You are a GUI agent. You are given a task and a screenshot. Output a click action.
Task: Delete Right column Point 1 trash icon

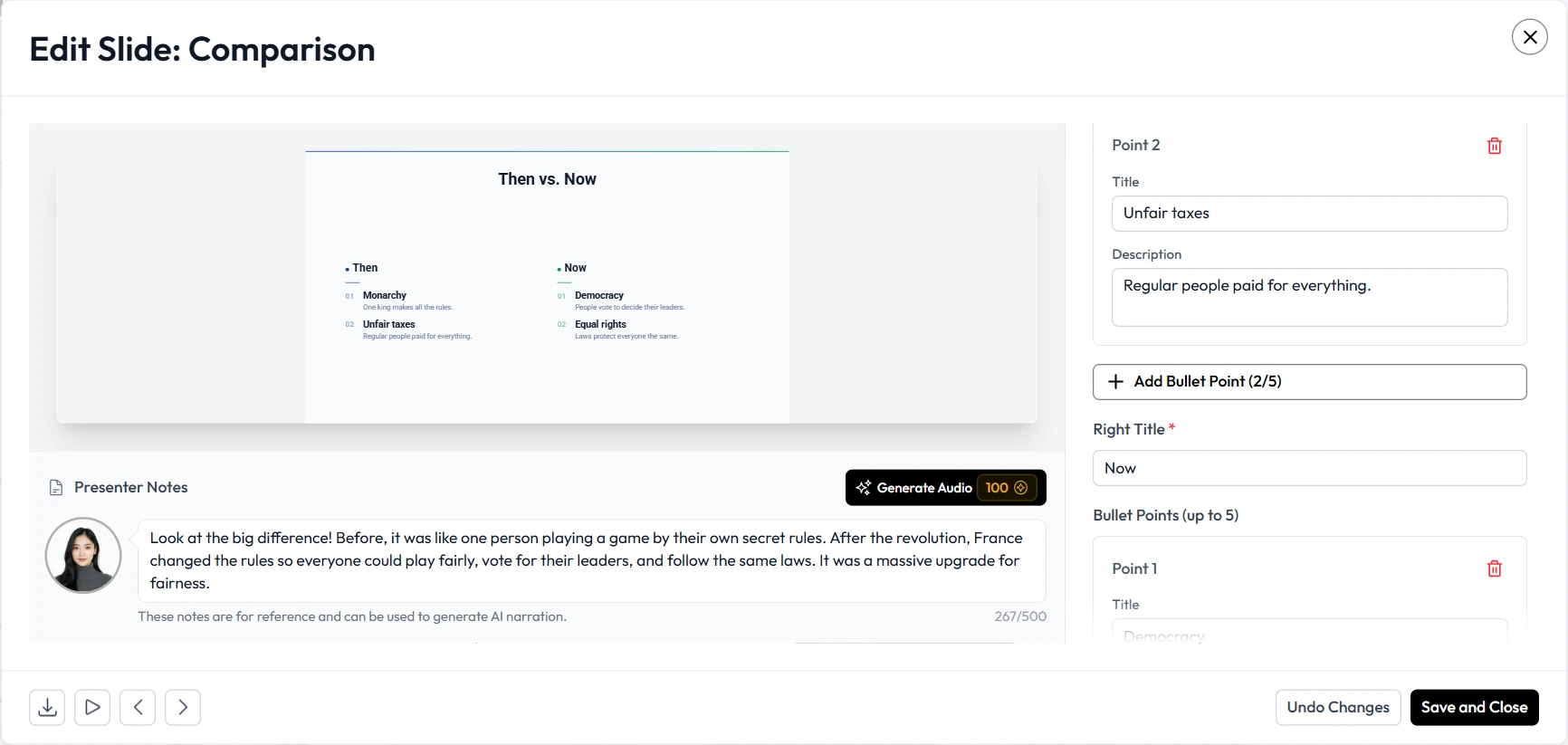(x=1495, y=568)
